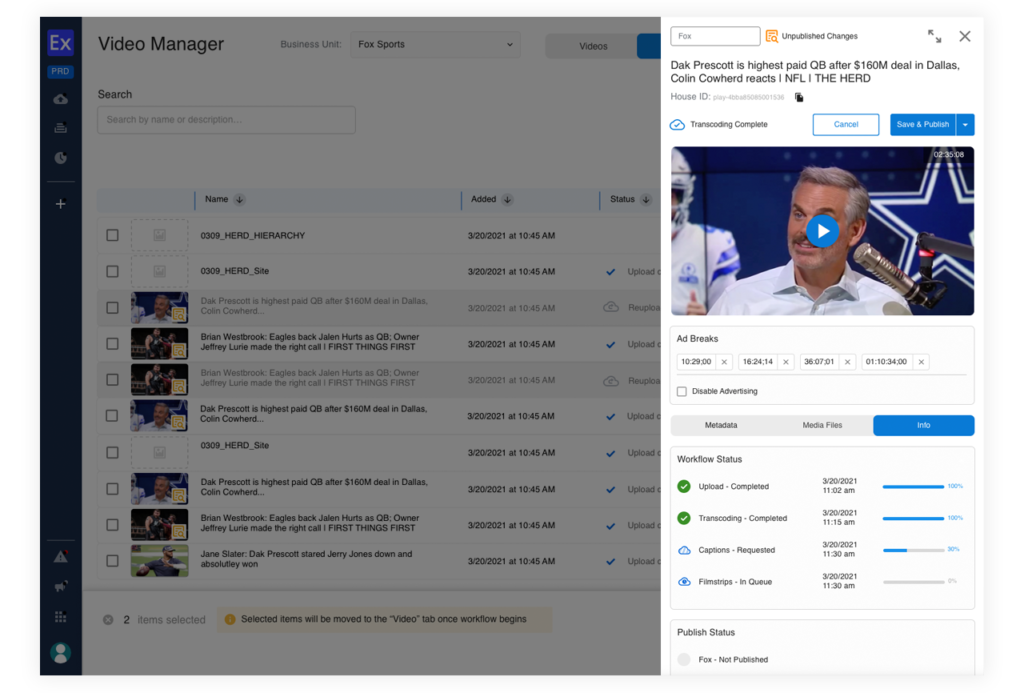
Task: Remove the 10:29;00 ad break
Action: coord(724,362)
